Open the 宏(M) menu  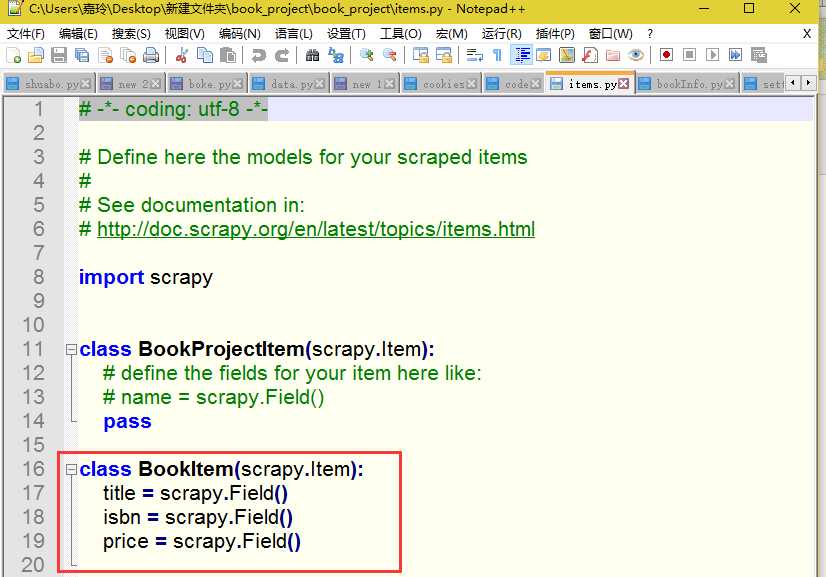(451, 34)
